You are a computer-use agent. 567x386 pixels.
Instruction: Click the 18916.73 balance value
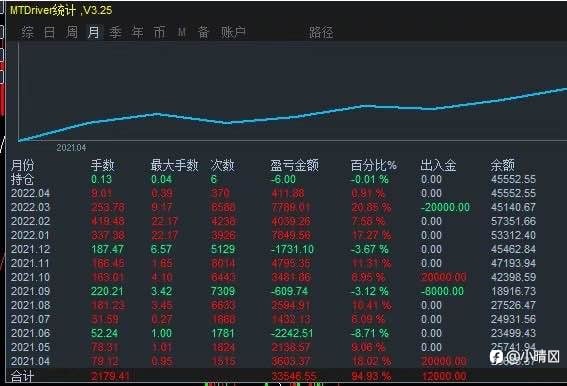coord(513,291)
